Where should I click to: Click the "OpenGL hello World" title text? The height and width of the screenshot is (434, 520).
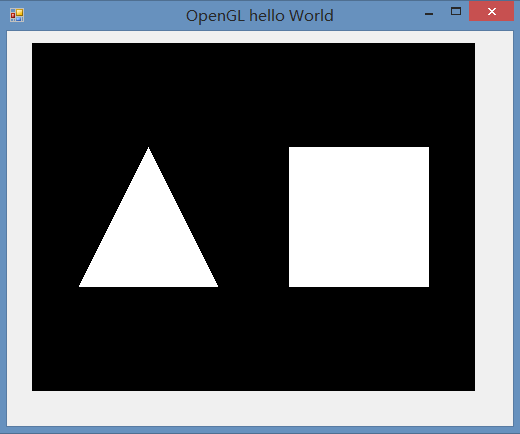[x=260, y=16]
